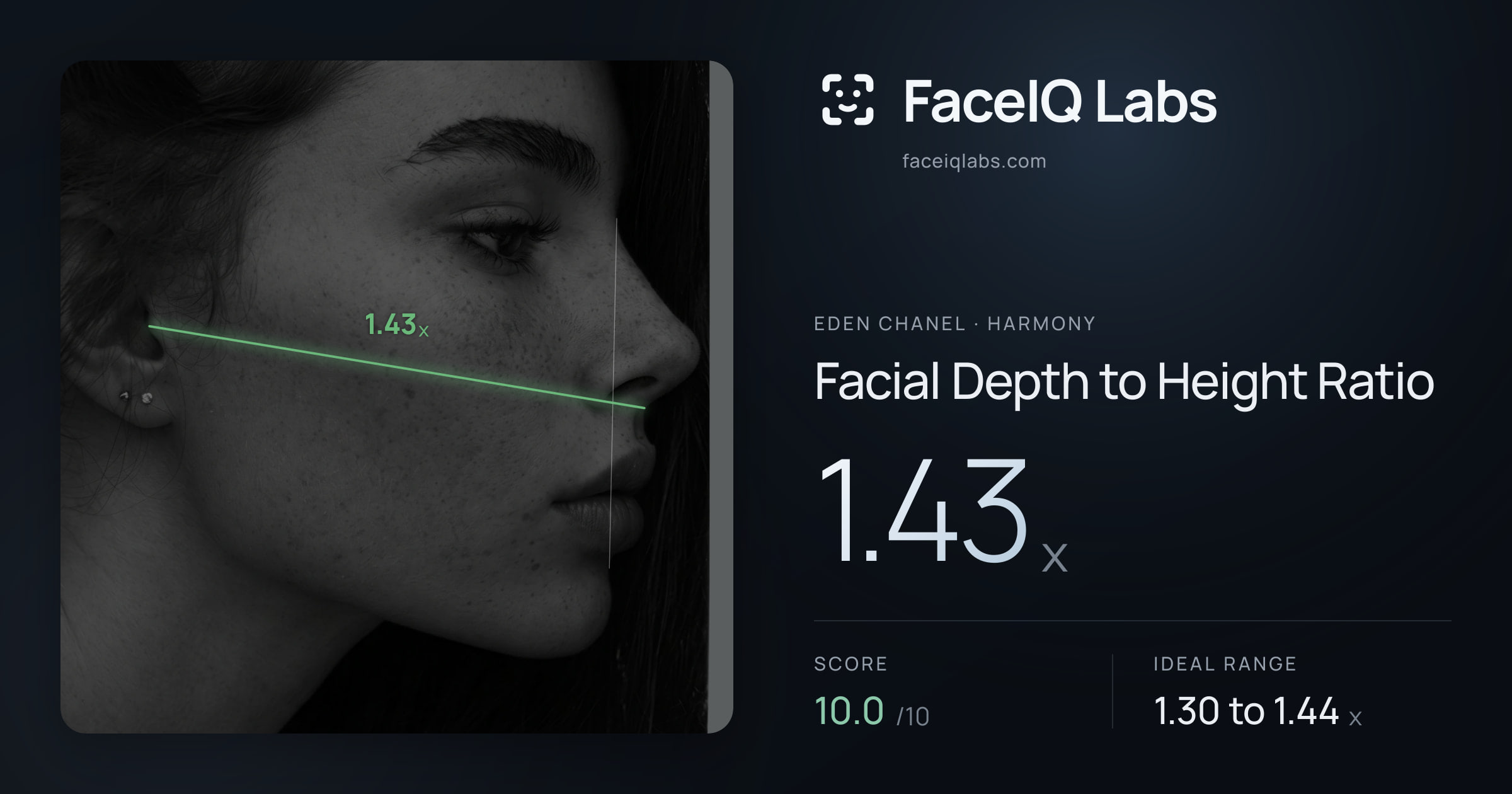This screenshot has height=794, width=1512.
Task: Click the IDEAL RANGE heading
Action: pos(1225,664)
